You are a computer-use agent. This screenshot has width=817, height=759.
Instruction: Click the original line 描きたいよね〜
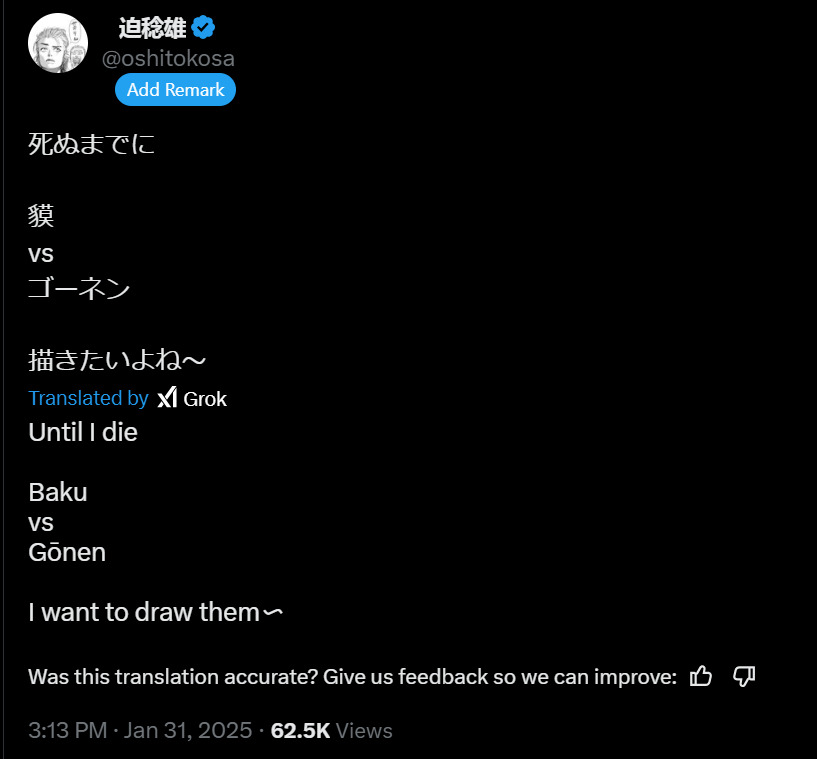117,361
